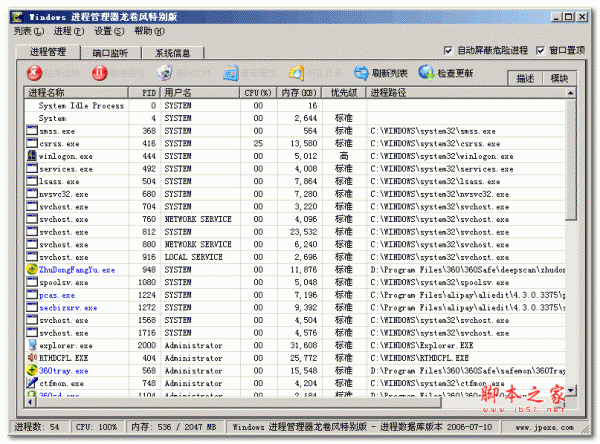Sort by 进程路径 column header
Viewport: 600px width, 444px height.
pyautogui.click(x=466, y=93)
